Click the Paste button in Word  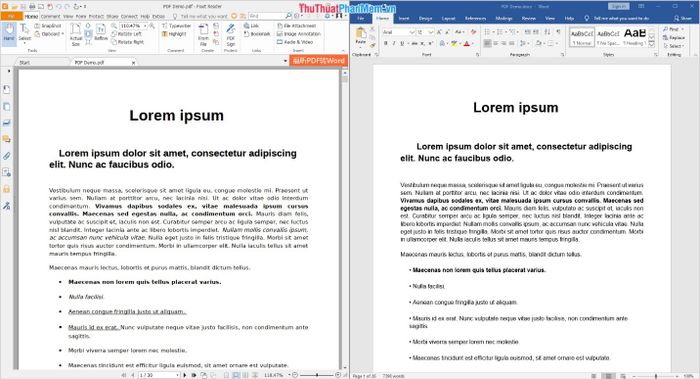pos(360,37)
